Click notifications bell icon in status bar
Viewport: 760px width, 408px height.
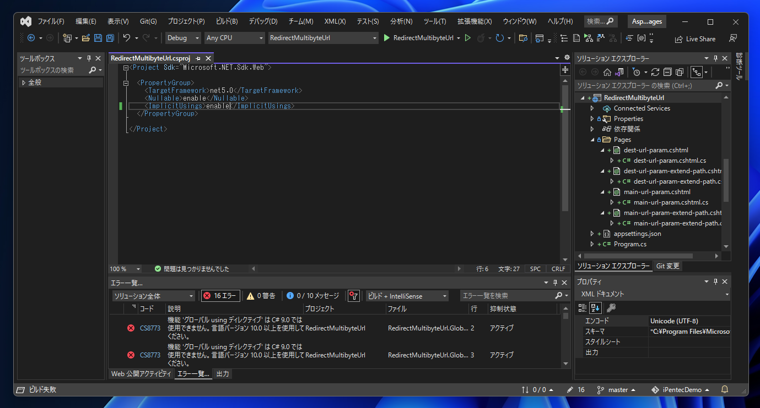725,390
